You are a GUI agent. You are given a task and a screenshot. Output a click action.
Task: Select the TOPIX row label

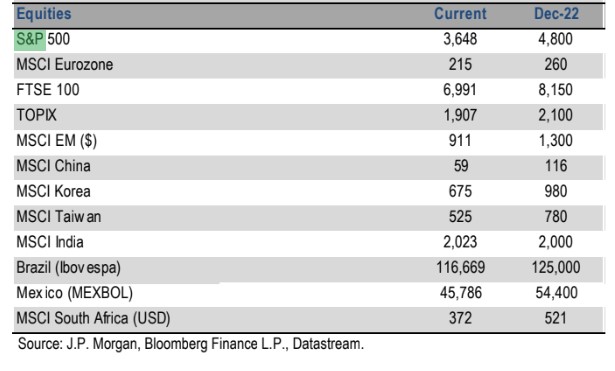pos(36,115)
